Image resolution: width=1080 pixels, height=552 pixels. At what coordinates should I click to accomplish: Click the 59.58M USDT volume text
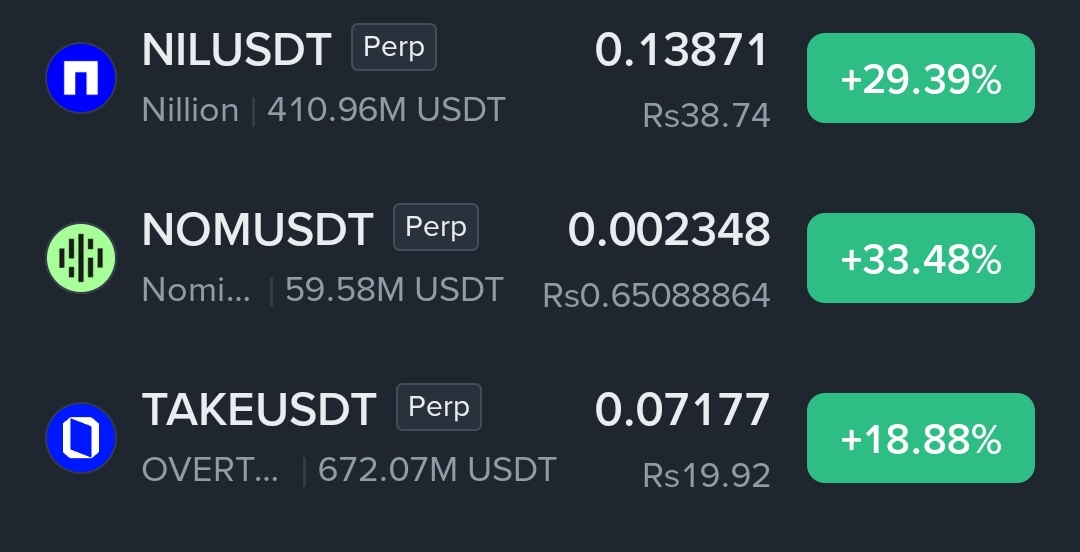click(395, 290)
